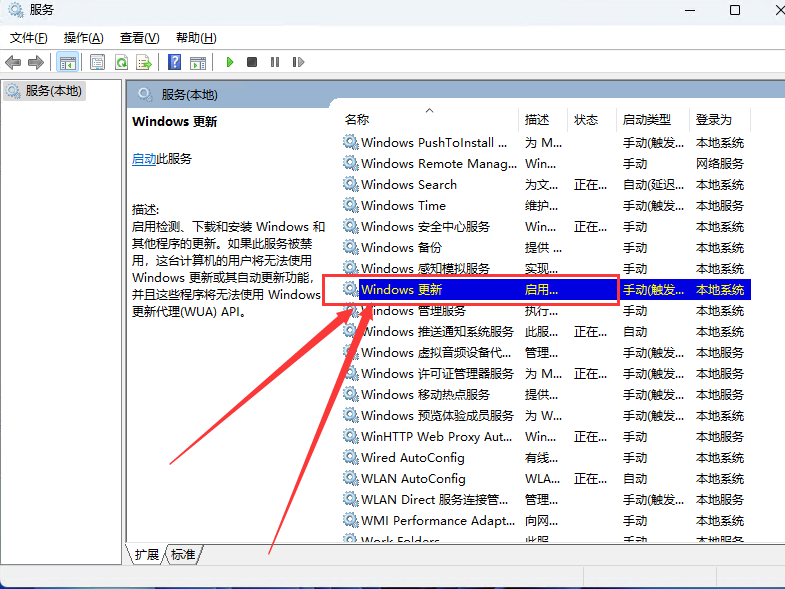Select the WLAN Direct 服务连接管... entry

pos(434,500)
